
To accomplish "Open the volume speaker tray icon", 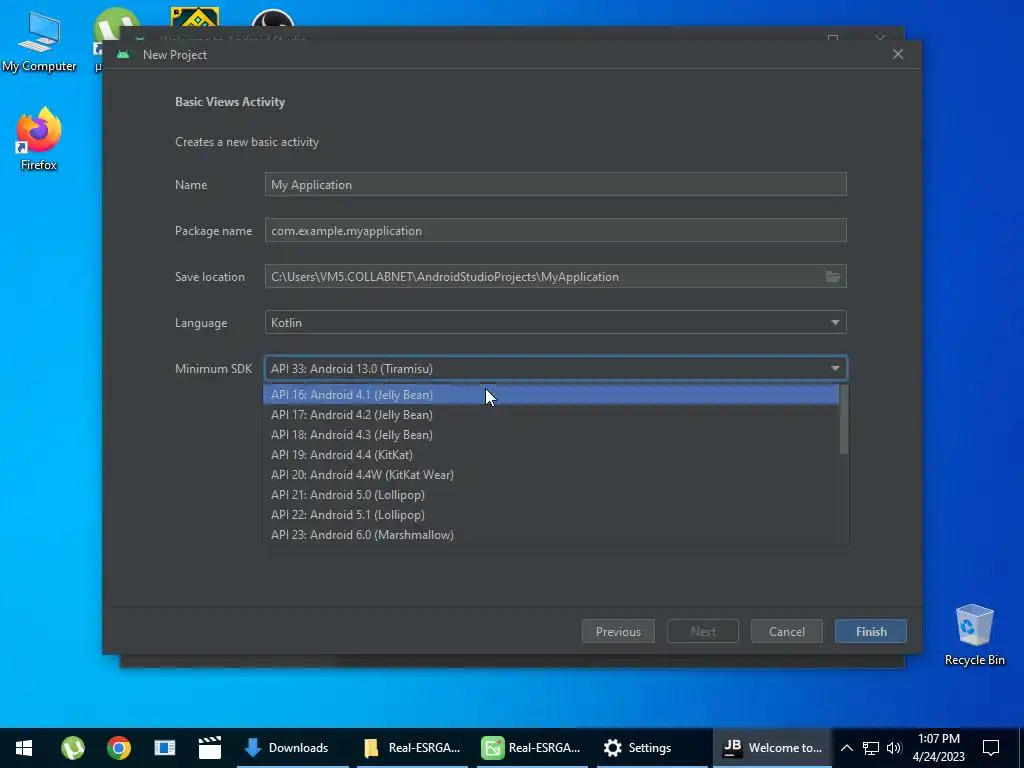I will click(894, 748).
